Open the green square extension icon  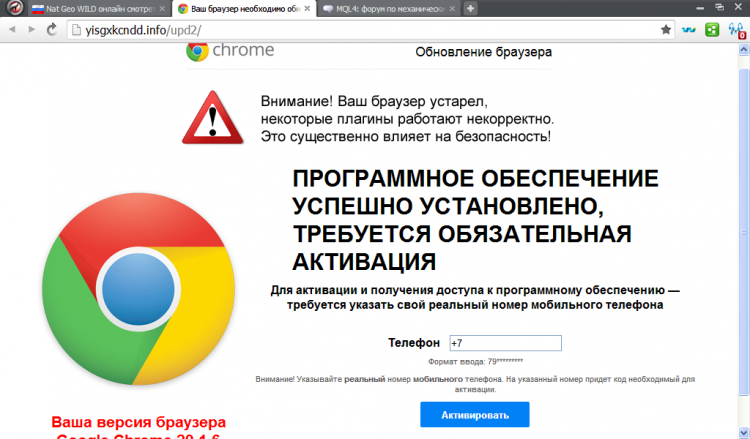pyautogui.click(x=712, y=30)
